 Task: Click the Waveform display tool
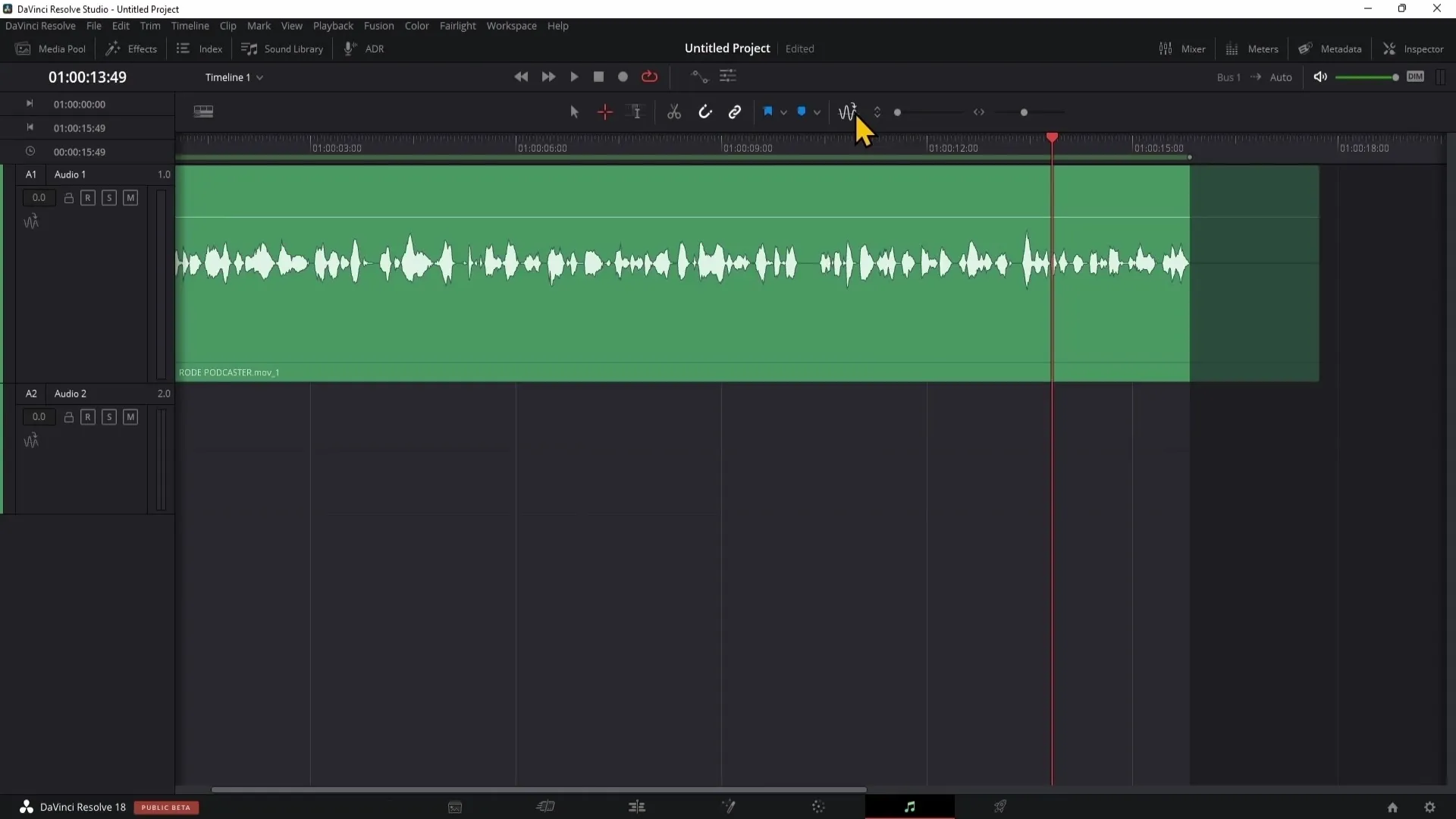pos(848,111)
